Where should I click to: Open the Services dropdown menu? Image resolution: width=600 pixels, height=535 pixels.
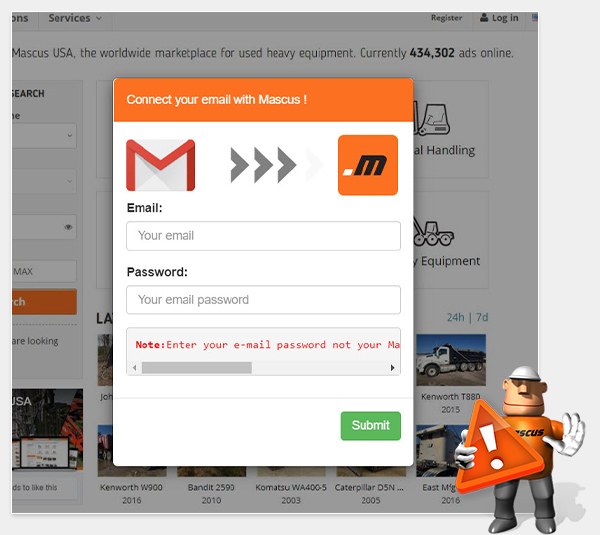[75, 18]
